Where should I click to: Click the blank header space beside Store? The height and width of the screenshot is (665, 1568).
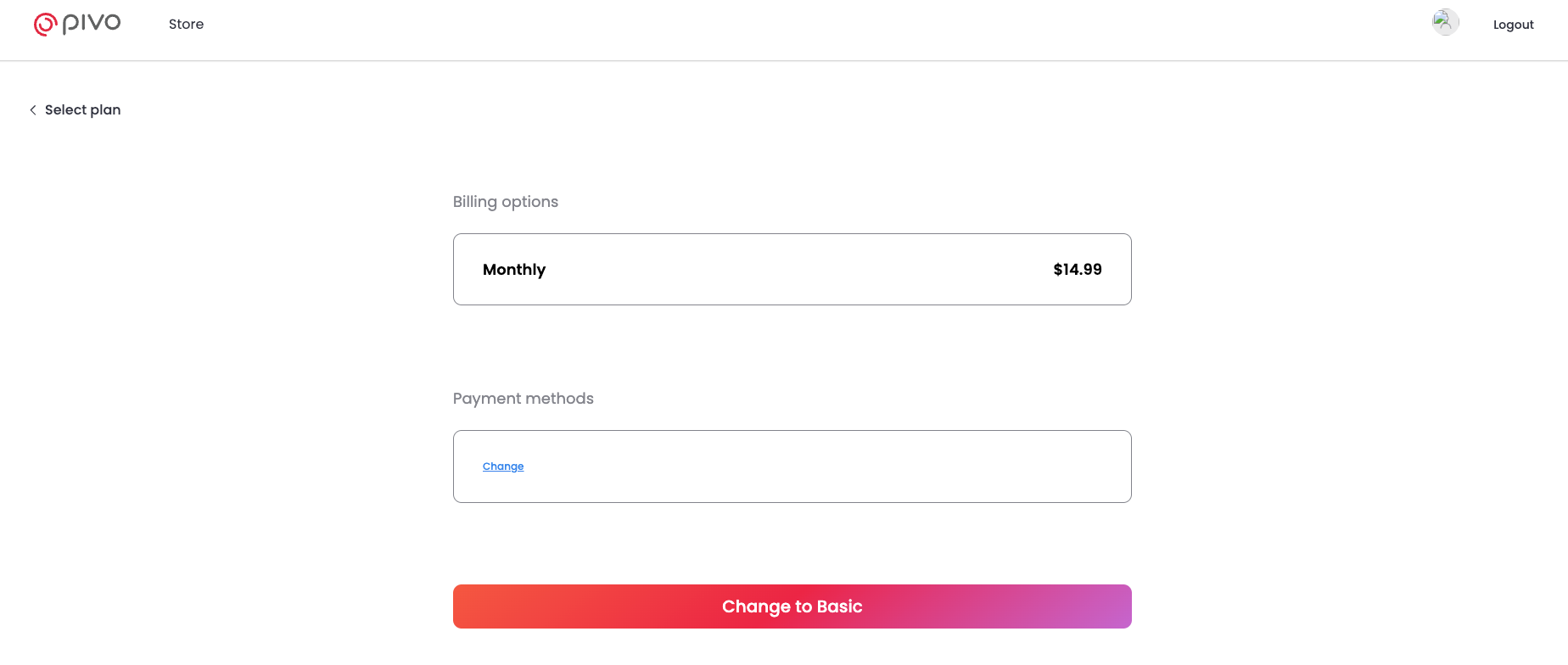tap(764, 25)
